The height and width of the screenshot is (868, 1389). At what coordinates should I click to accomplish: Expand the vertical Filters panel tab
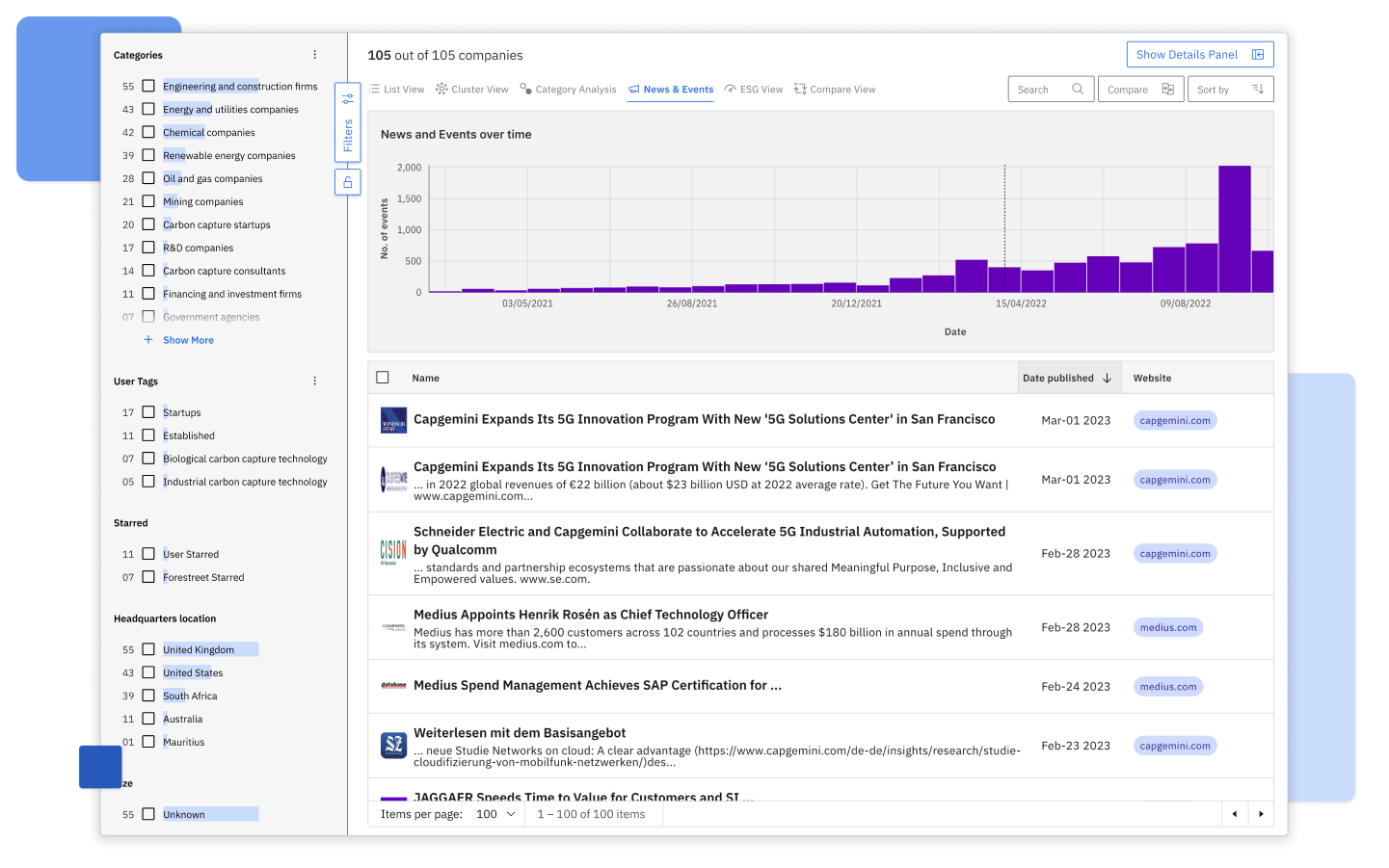[x=348, y=122]
